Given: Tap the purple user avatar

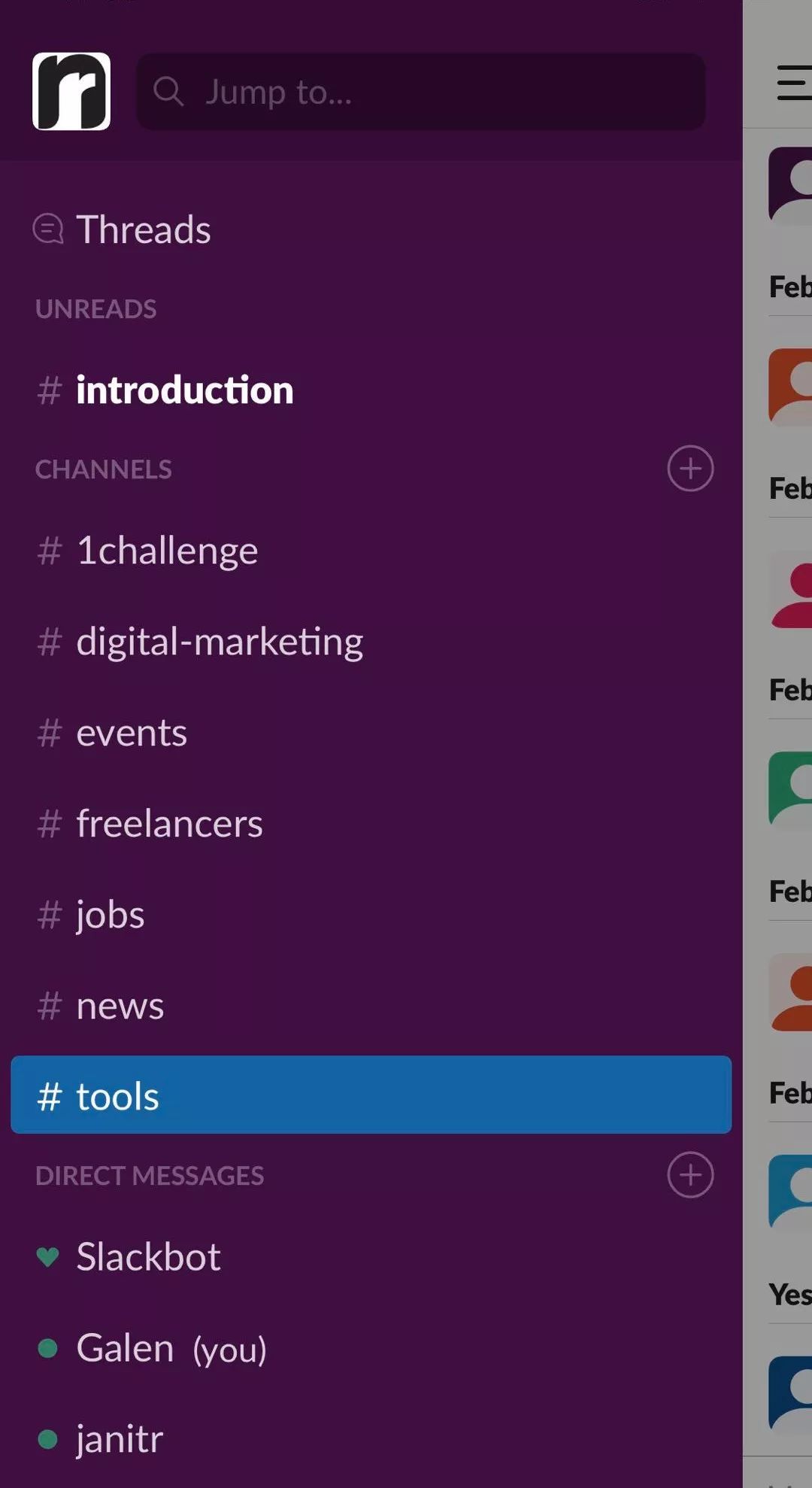Looking at the screenshot, I should [790, 185].
